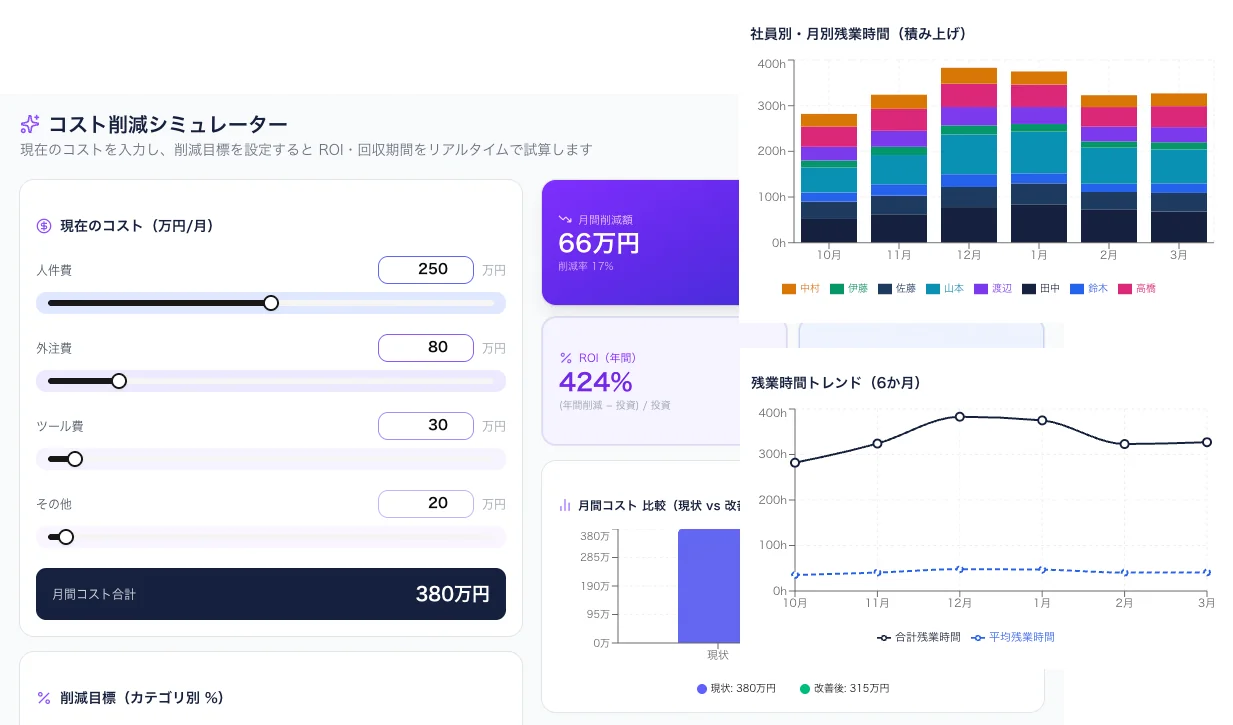Click the percent icon in the ROI card
This screenshot has height=725, width=1233.
[565, 357]
